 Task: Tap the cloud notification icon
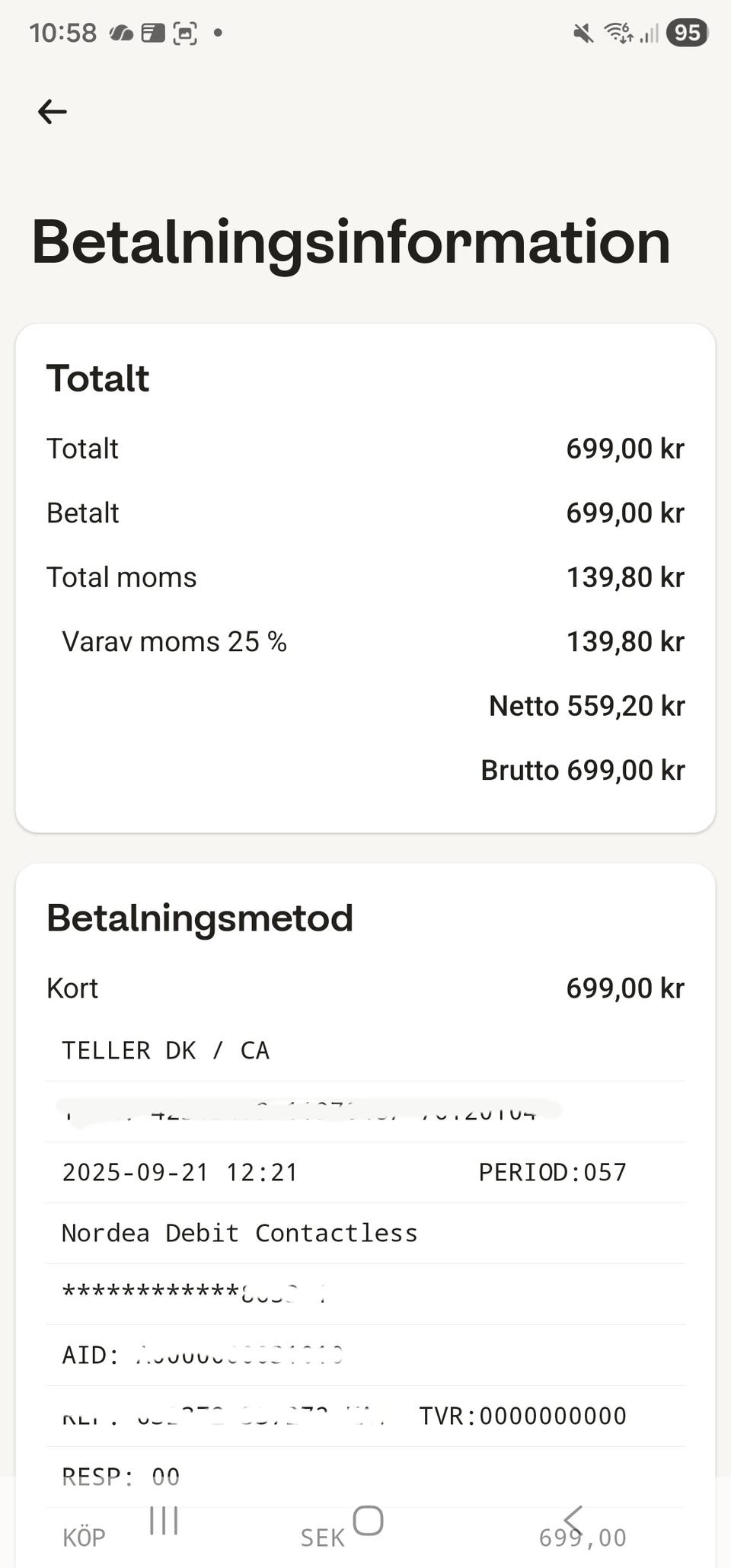(122, 33)
